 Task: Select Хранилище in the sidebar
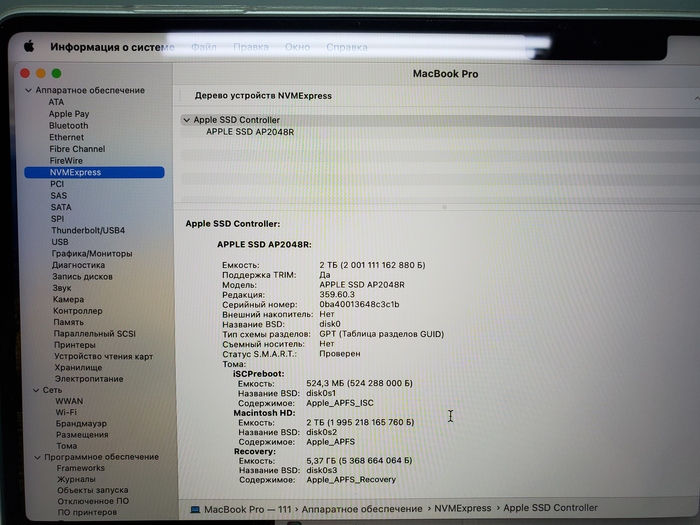pyautogui.click(x=78, y=367)
